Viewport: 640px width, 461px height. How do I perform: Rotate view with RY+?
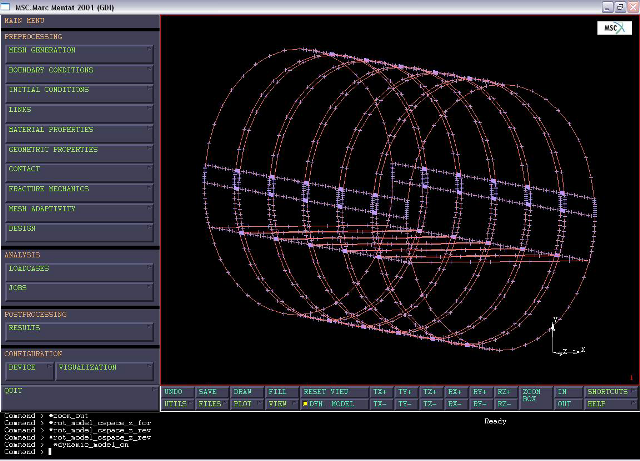coord(481,392)
